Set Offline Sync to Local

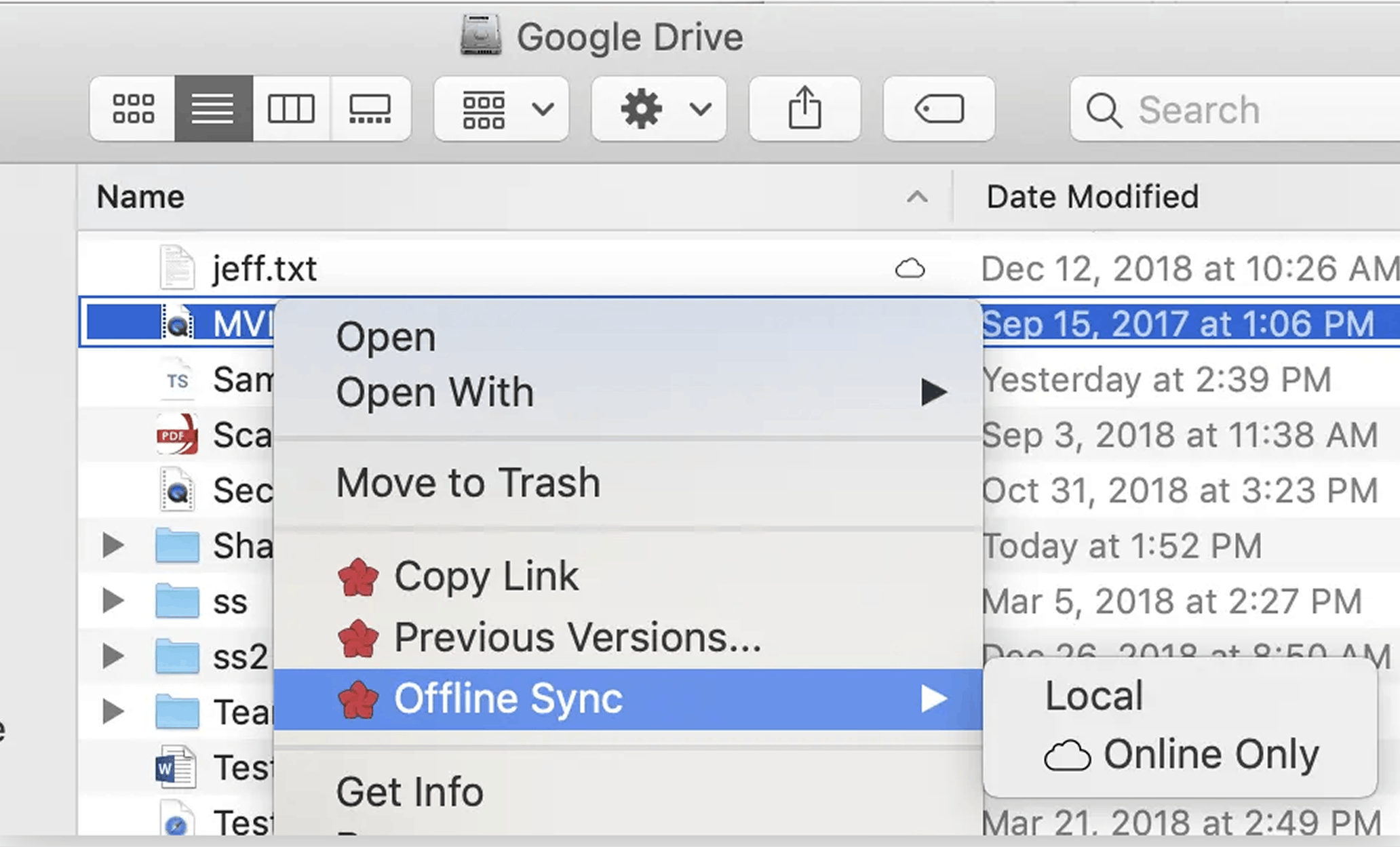point(1094,696)
